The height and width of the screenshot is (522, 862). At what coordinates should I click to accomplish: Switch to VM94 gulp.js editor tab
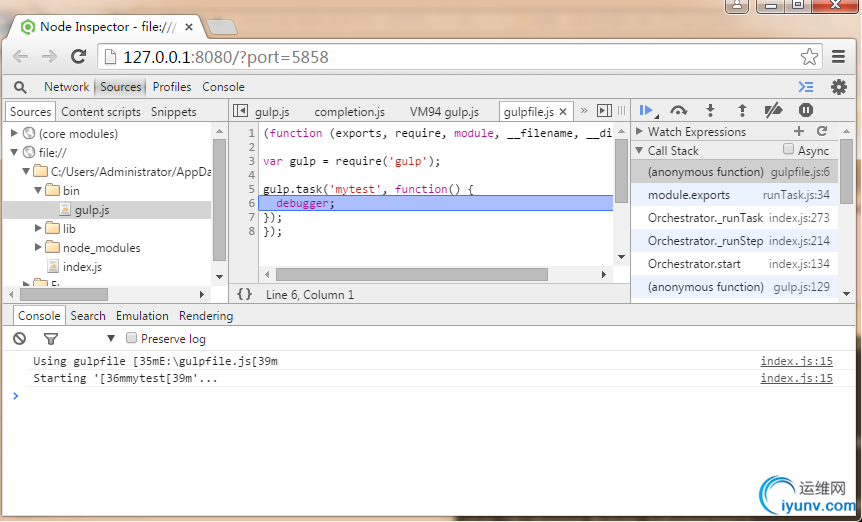444,112
